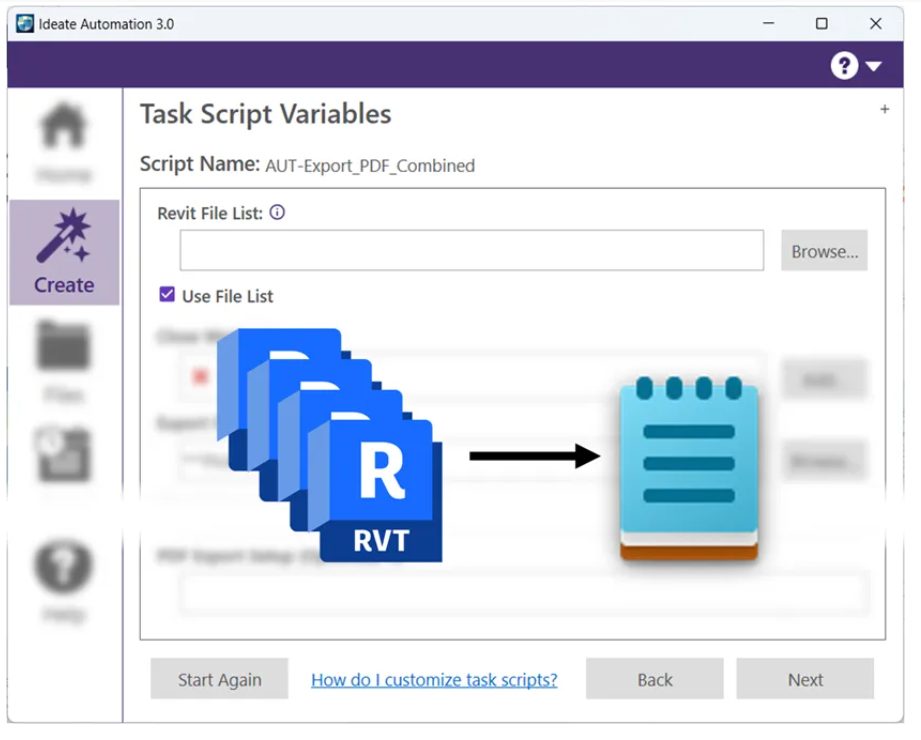Minimize the Ideate Automation window

point(768,23)
